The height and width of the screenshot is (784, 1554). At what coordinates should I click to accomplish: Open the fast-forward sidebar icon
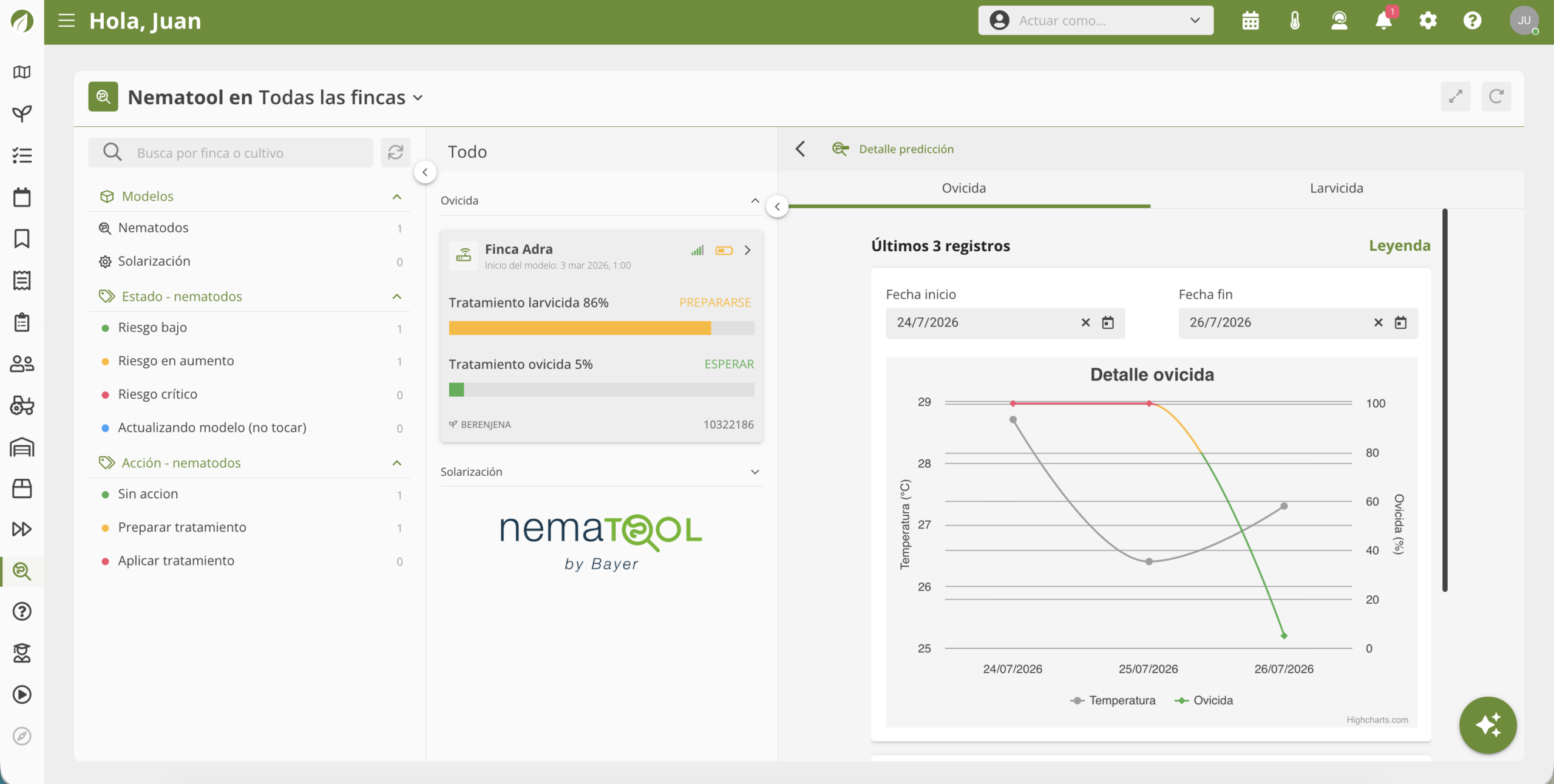point(22,529)
